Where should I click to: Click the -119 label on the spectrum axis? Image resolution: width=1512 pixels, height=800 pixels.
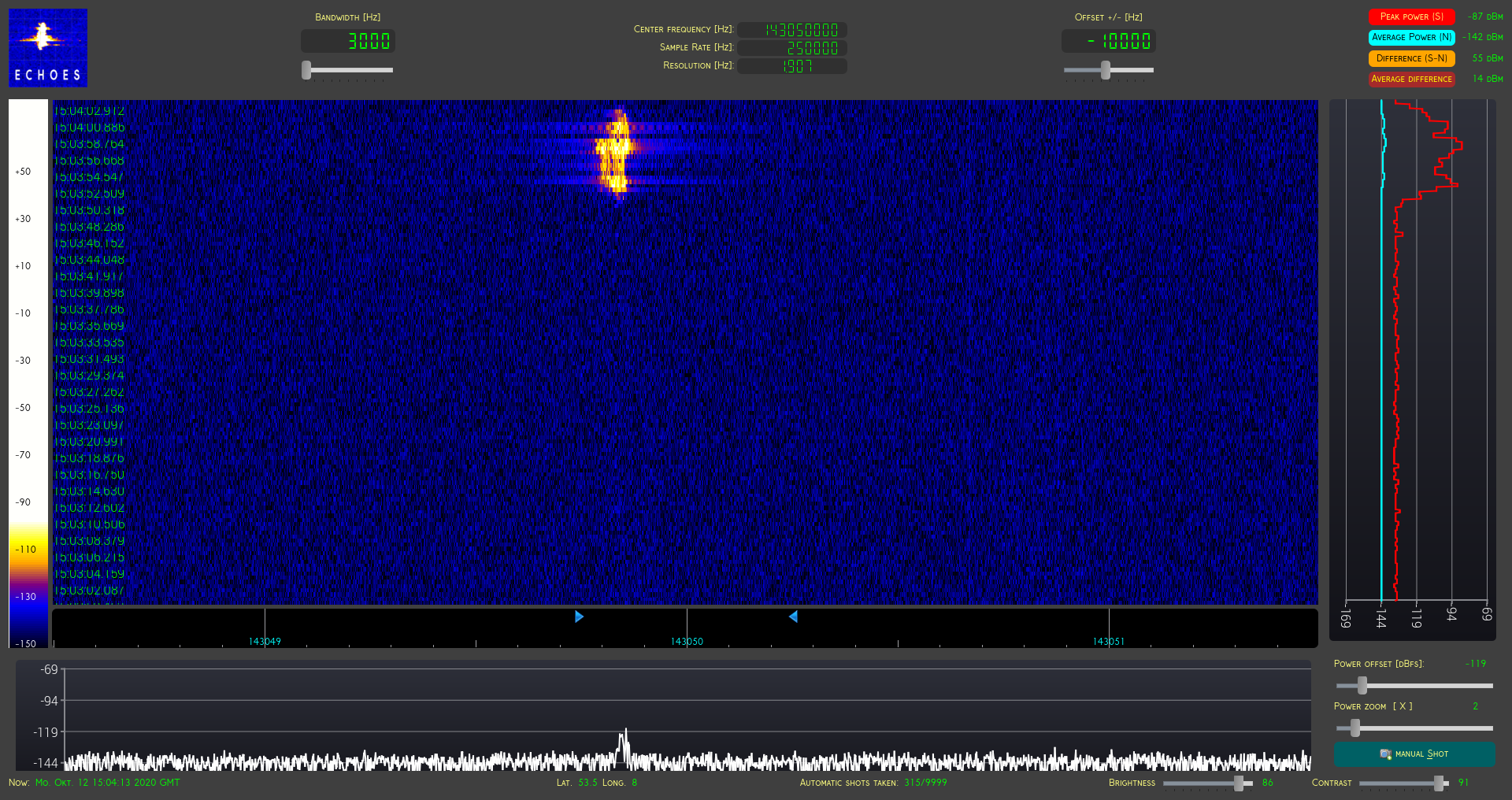46,732
